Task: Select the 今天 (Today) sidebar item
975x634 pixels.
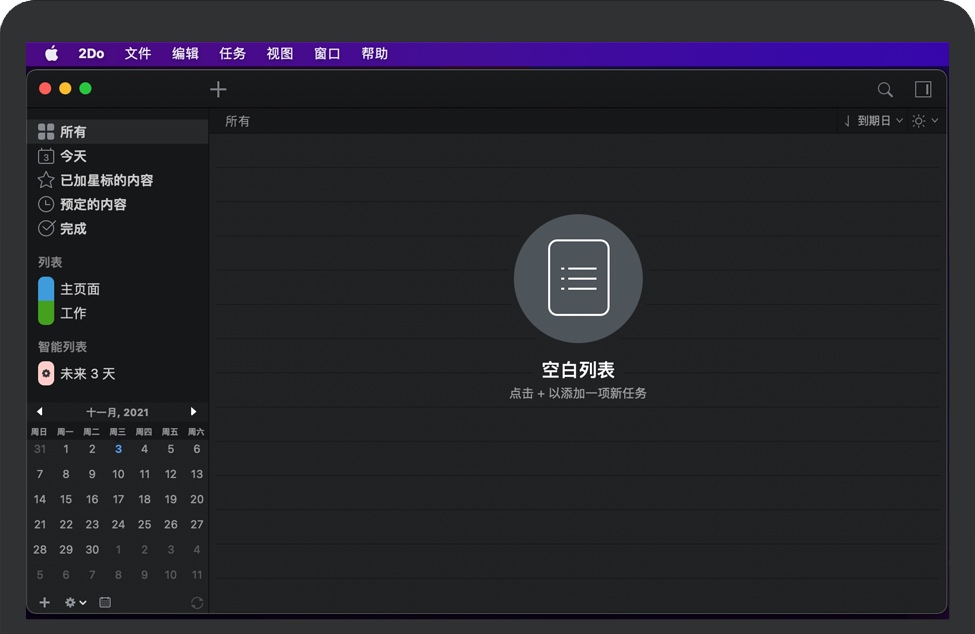Action: [73, 156]
